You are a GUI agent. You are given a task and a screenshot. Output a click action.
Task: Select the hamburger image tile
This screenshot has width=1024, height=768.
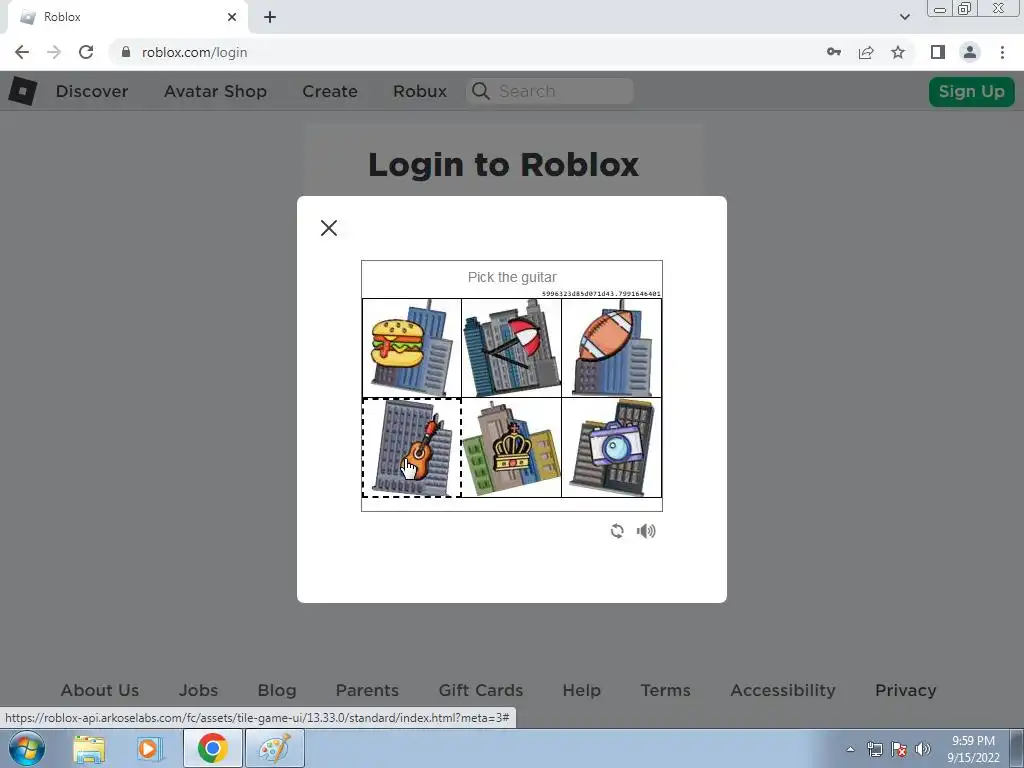pyautogui.click(x=412, y=348)
